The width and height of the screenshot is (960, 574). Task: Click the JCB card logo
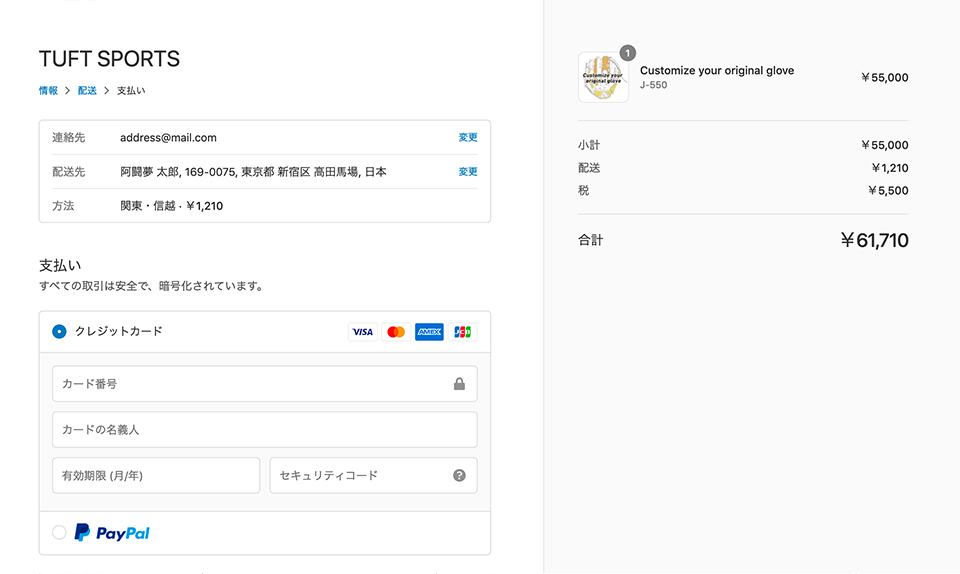[462, 332]
